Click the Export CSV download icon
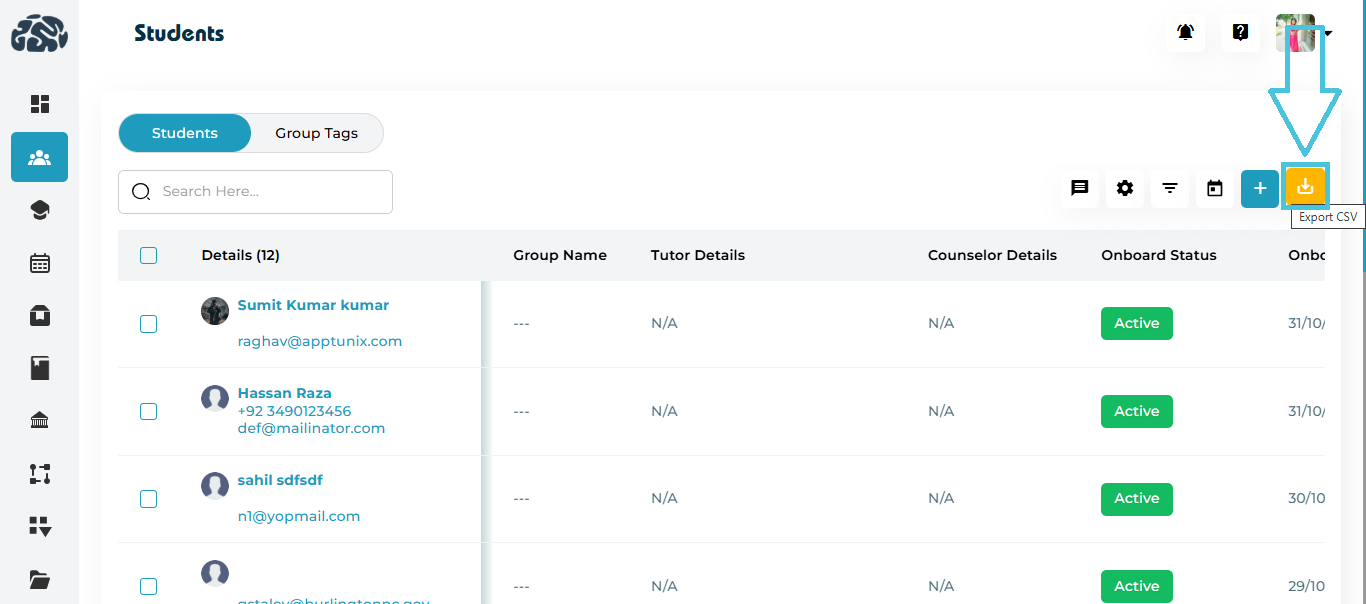 tap(1305, 188)
